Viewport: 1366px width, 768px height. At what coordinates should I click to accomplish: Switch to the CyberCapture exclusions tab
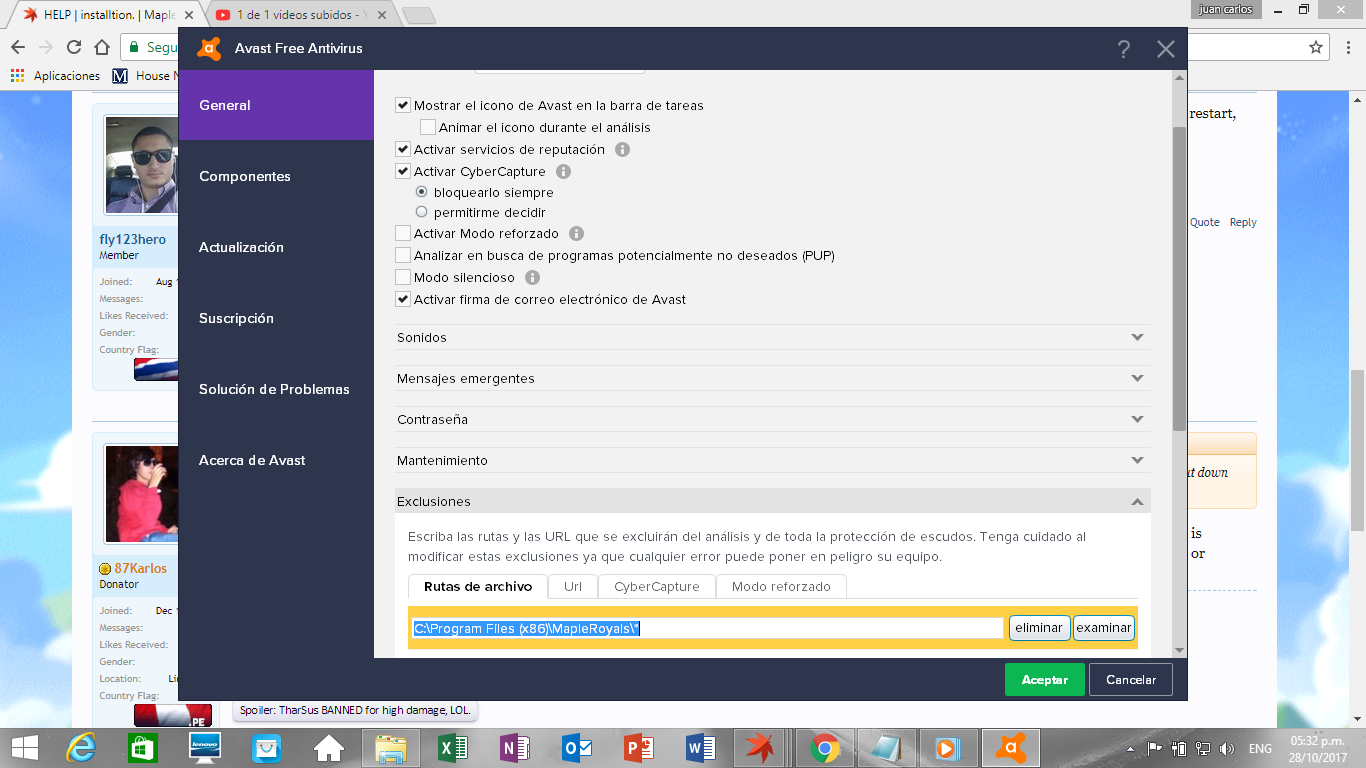click(x=656, y=587)
